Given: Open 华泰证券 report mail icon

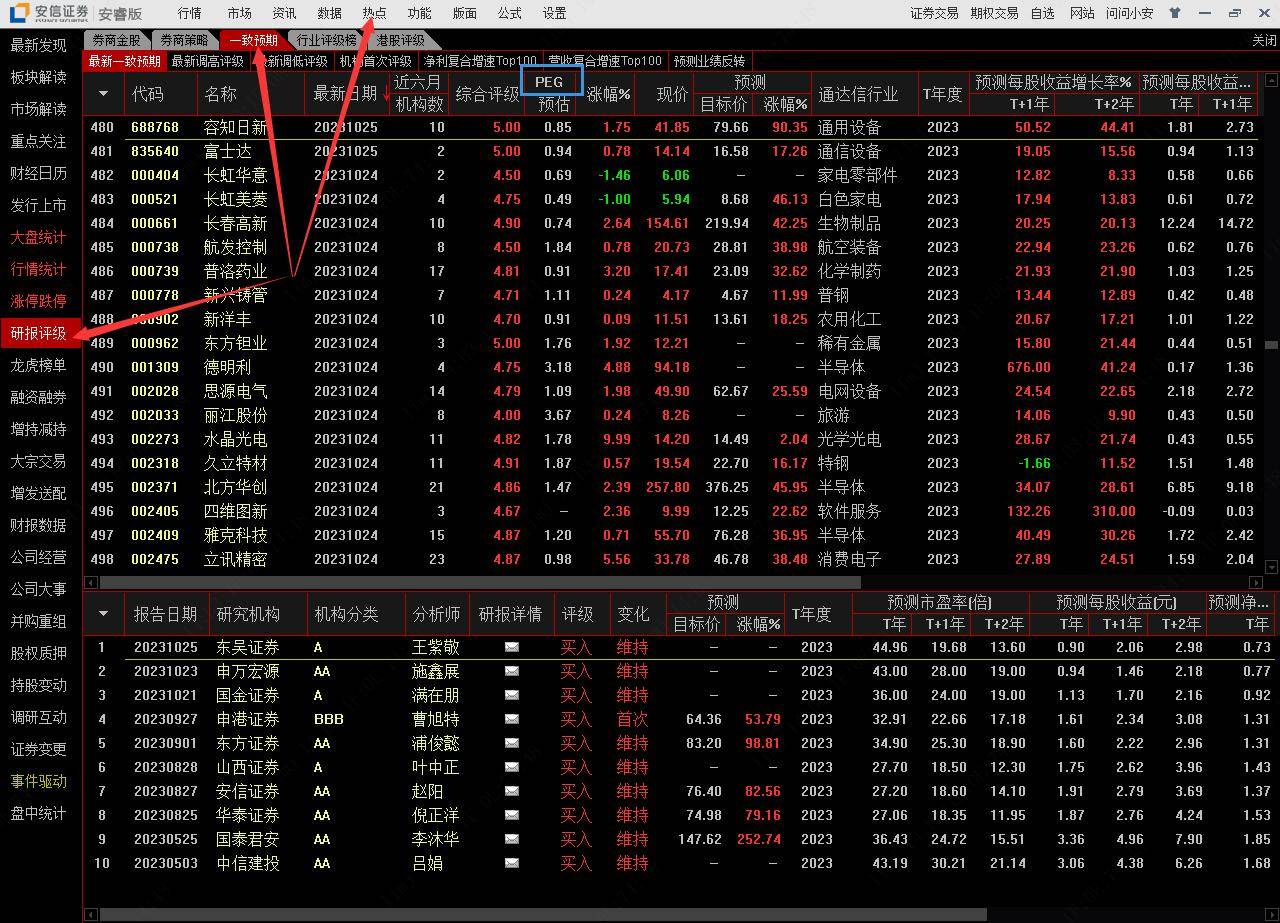Looking at the screenshot, I should point(511,815).
